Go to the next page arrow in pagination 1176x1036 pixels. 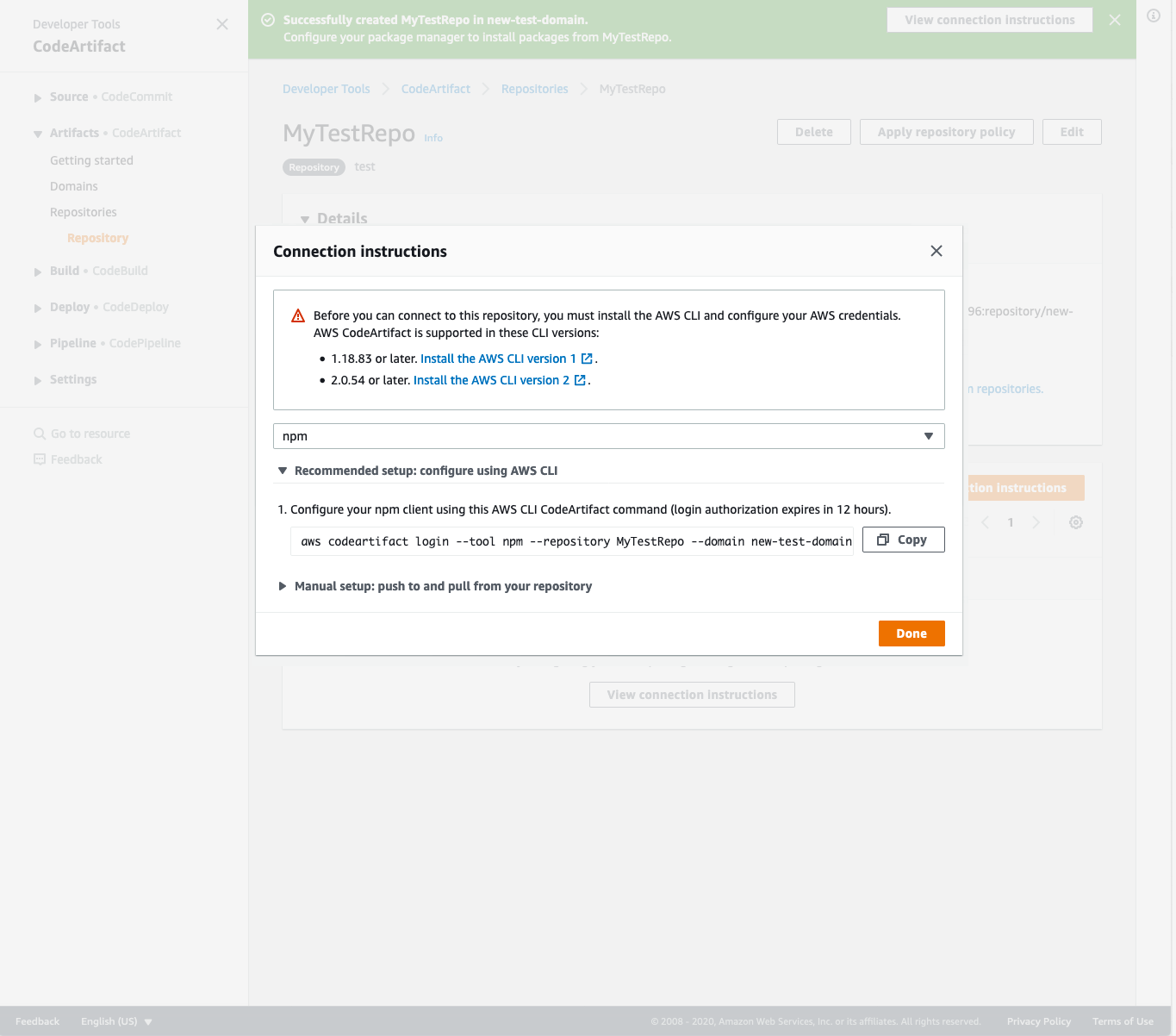point(1036,522)
